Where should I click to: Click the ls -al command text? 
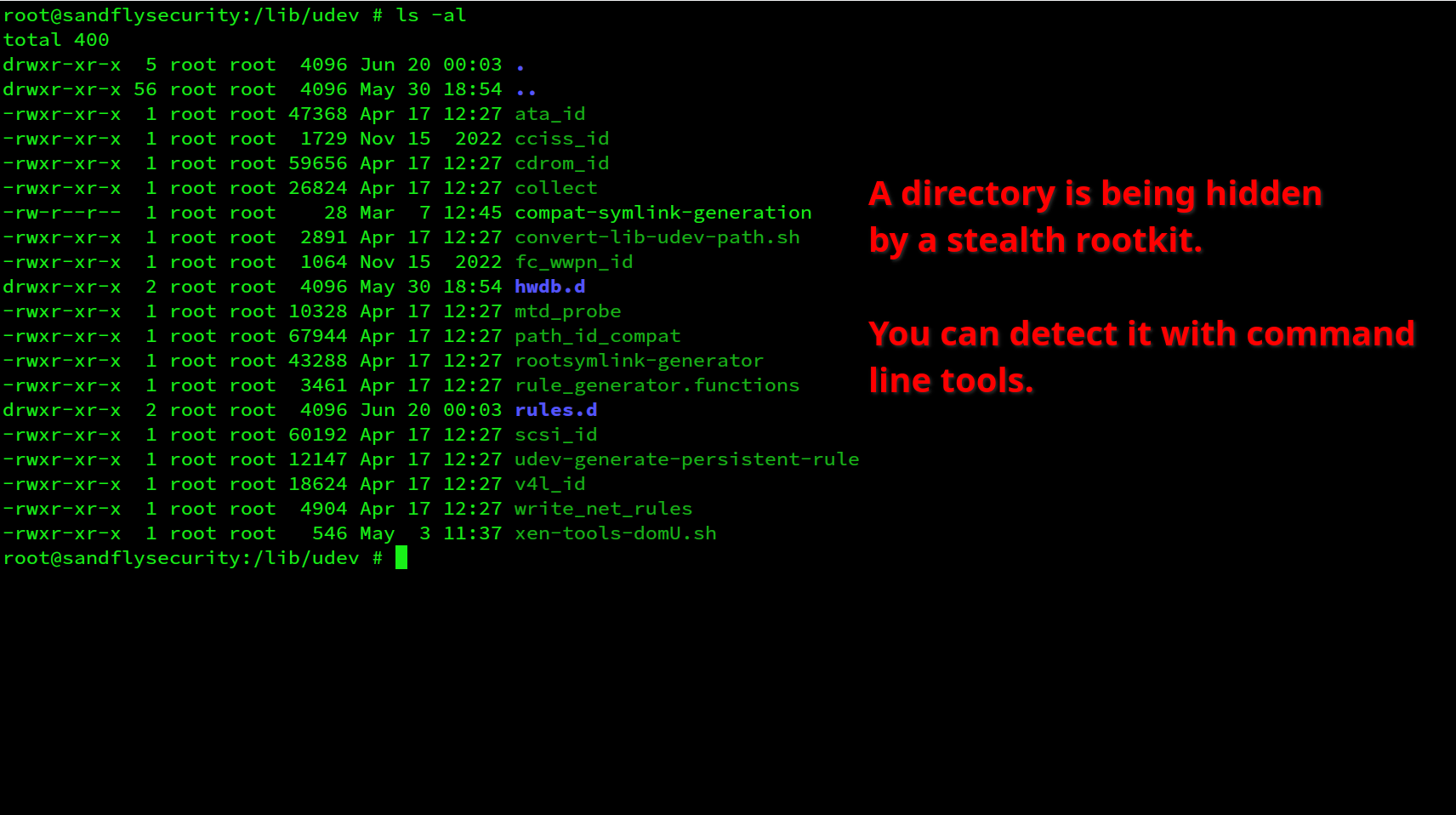coord(429,14)
